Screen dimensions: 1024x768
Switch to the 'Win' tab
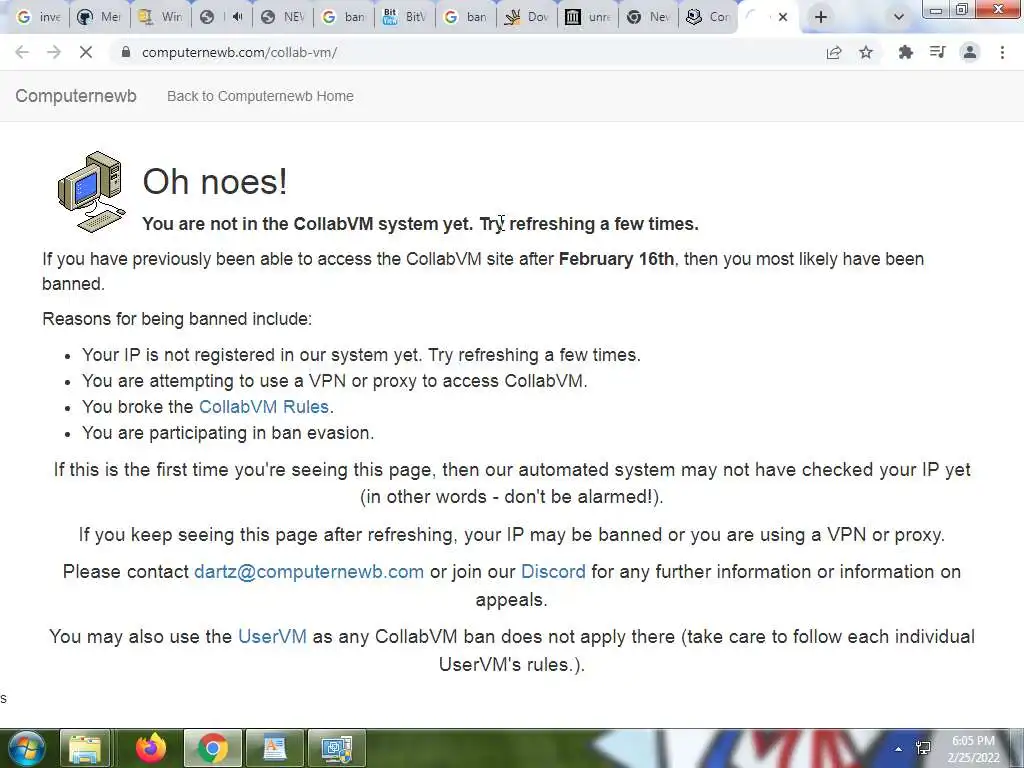coord(160,17)
